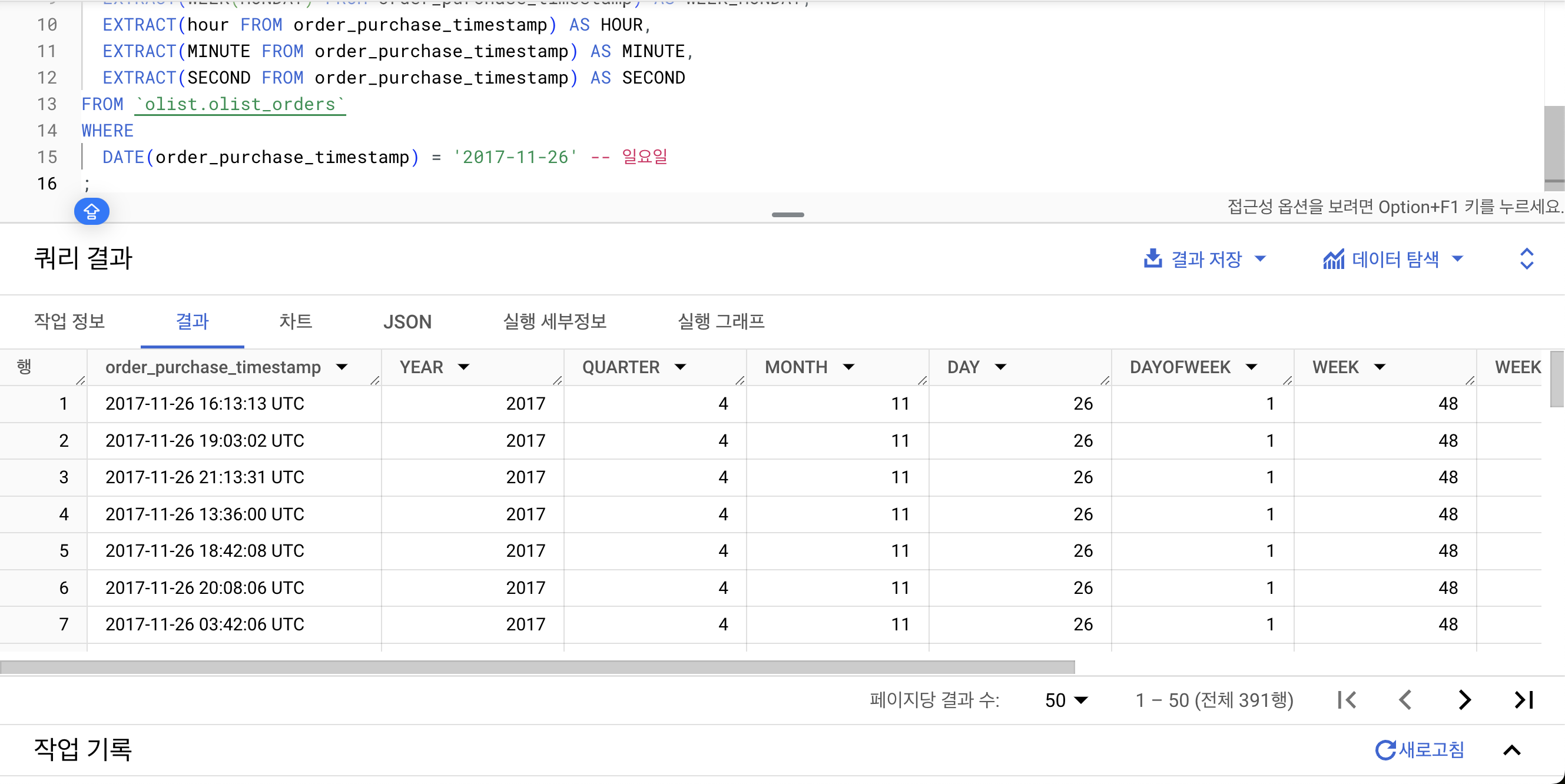Open the YEAR column sort menu
This screenshot has width=1565, height=784.
[x=463, y=367]
